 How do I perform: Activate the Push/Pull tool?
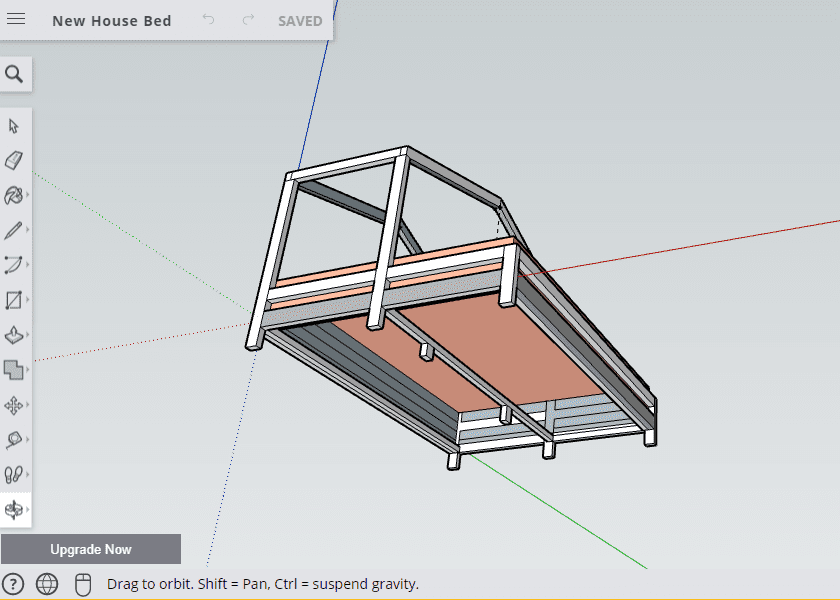pos(13,335)
